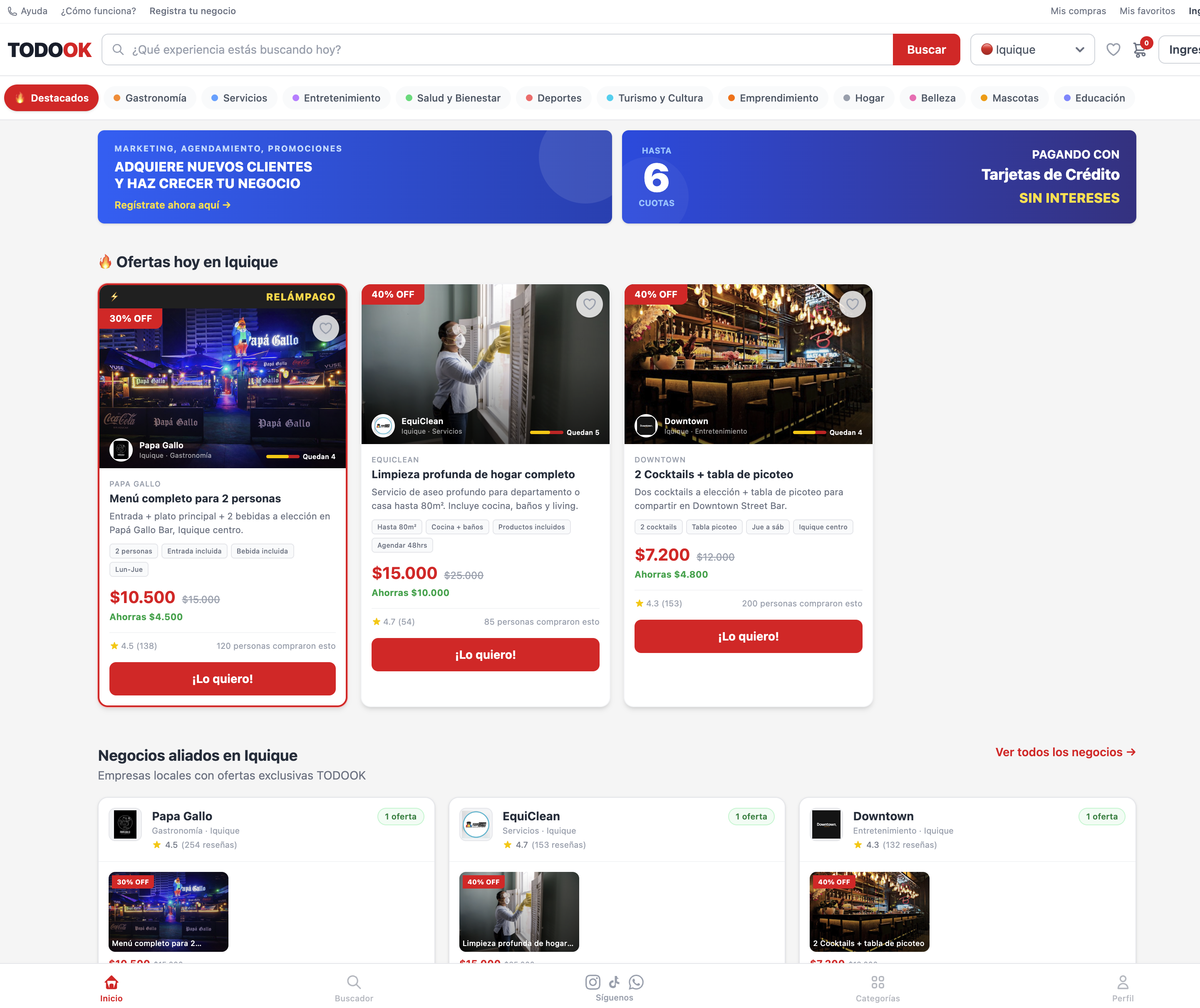
Task: Open Ver todos los negocios link
Action: point(1065,752)
